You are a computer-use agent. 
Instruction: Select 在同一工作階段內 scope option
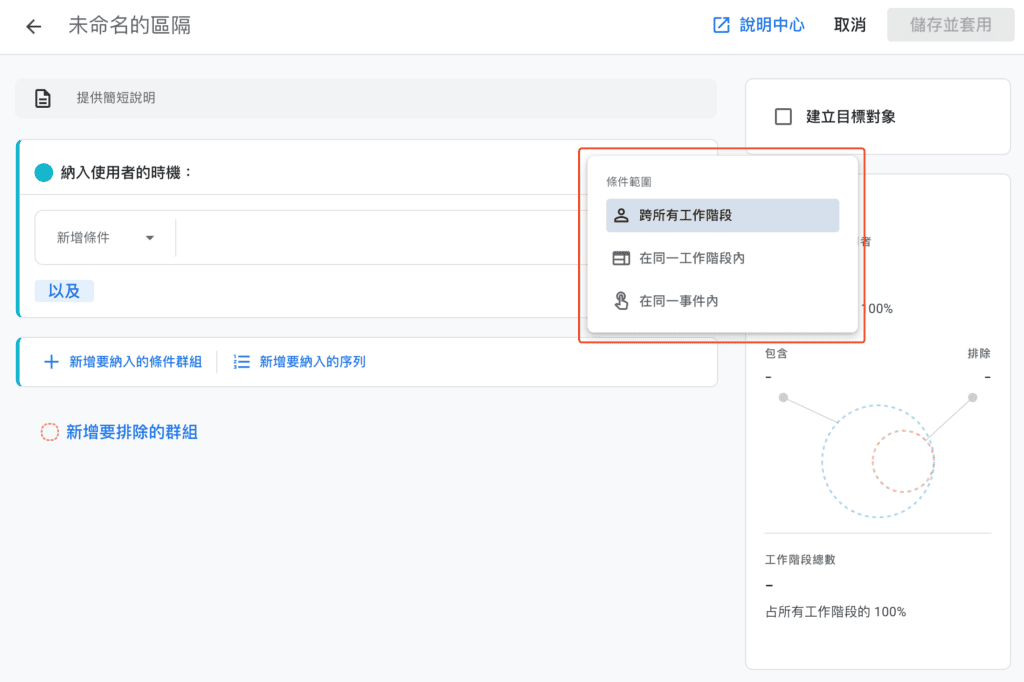point(722,258)
